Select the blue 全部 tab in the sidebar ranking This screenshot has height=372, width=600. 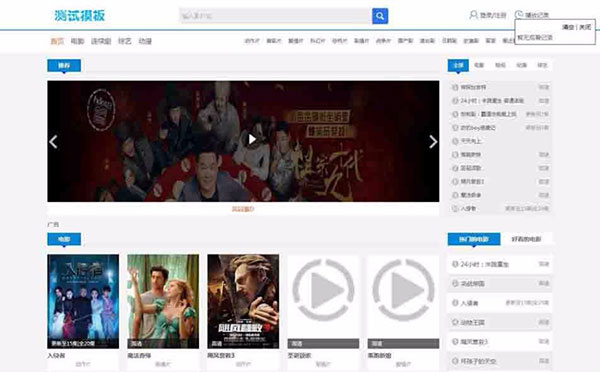click(x=458, y=65)
